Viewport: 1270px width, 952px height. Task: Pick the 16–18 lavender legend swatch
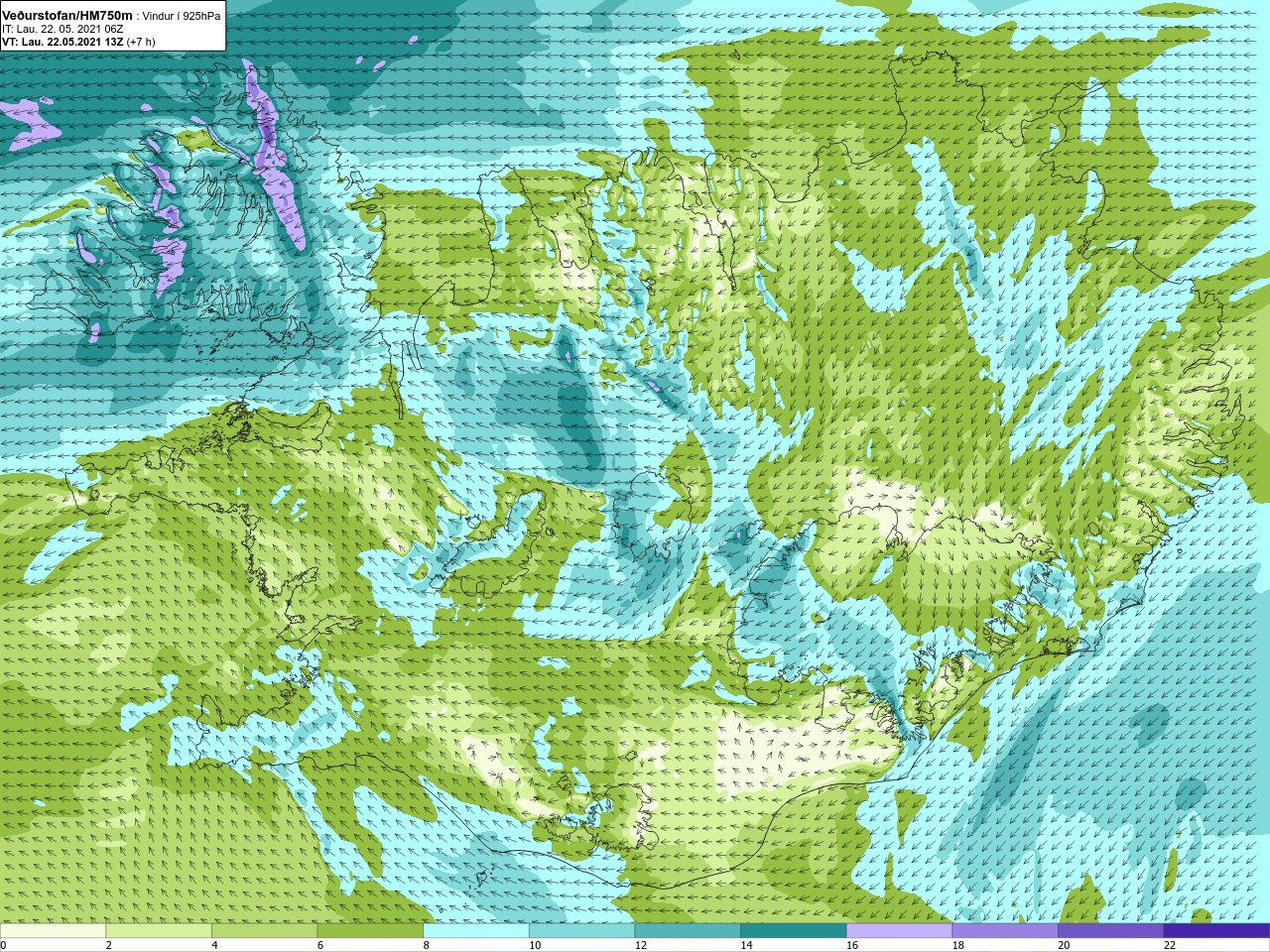[899, 931]
